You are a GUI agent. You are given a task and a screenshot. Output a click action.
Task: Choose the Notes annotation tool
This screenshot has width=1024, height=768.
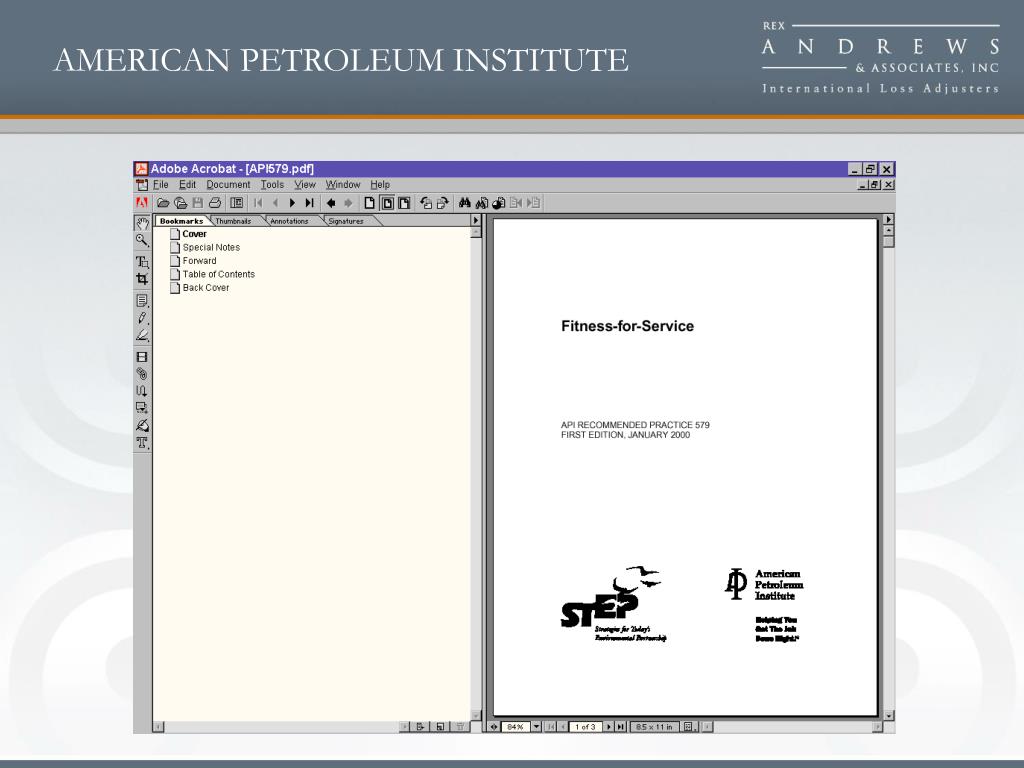[142, 300]
